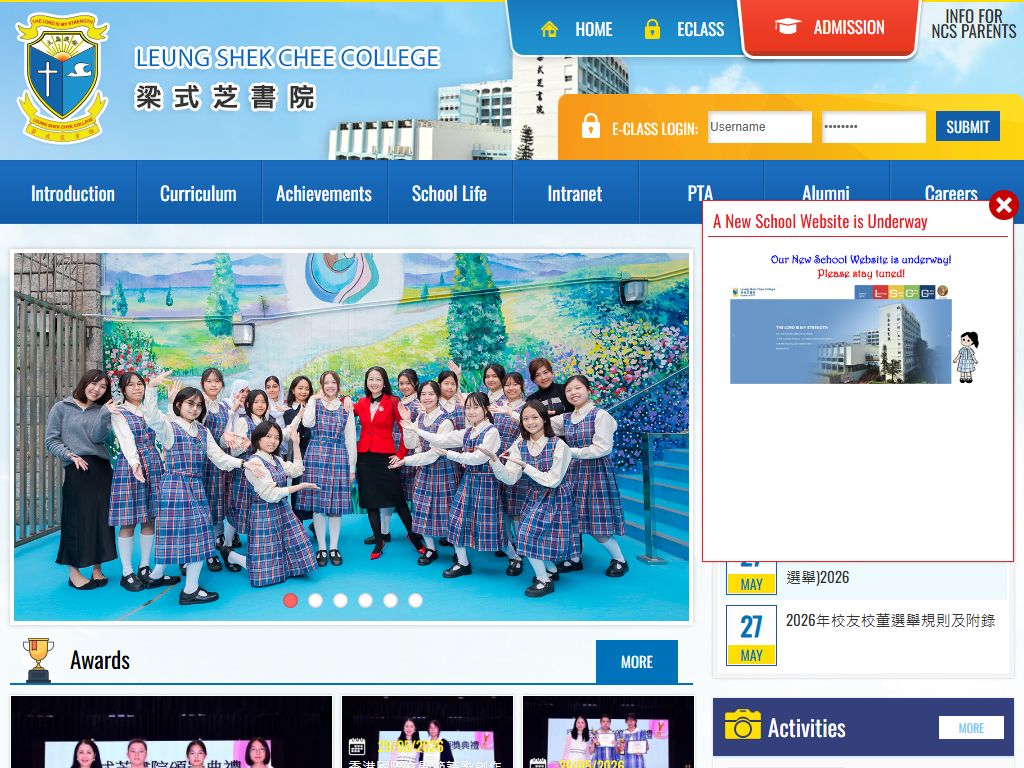Click the SUBMIT login button

click(x=968, y=126)
